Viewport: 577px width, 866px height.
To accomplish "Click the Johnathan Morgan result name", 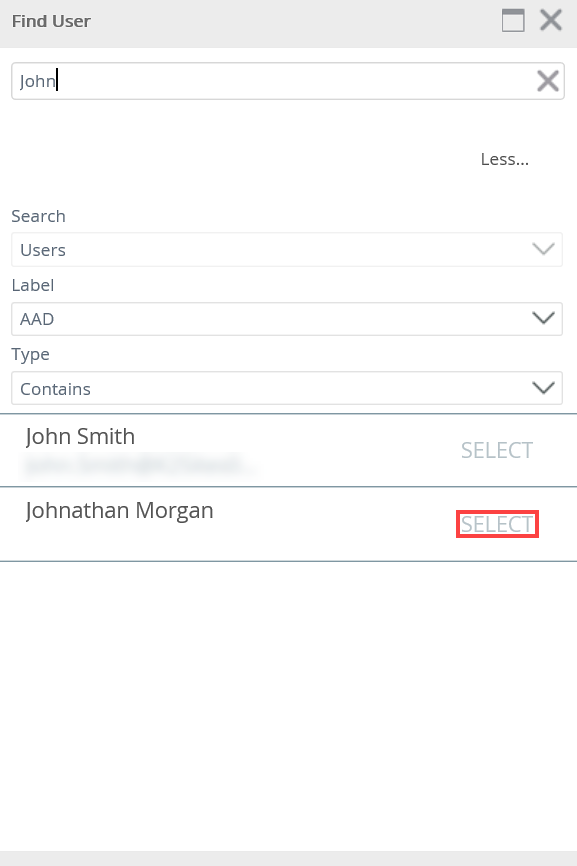I will point(119,510).
